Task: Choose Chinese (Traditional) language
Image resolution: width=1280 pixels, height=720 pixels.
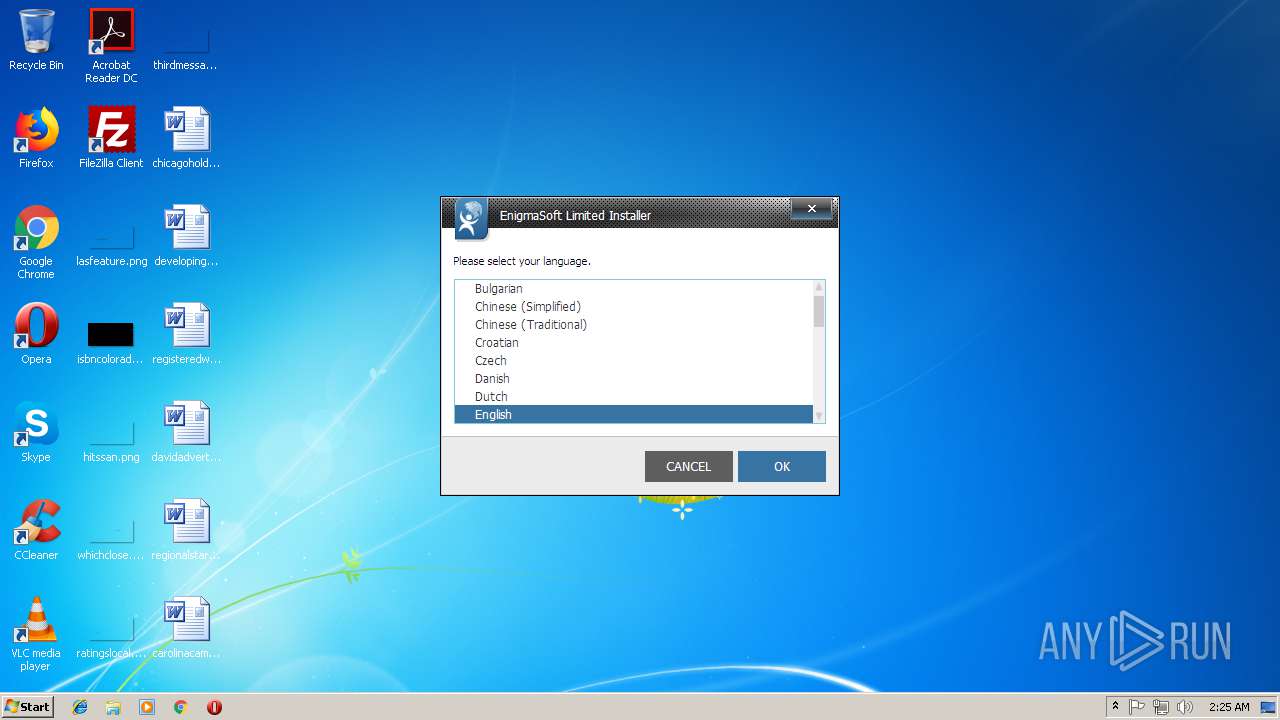Action: [x=634, y=324]
